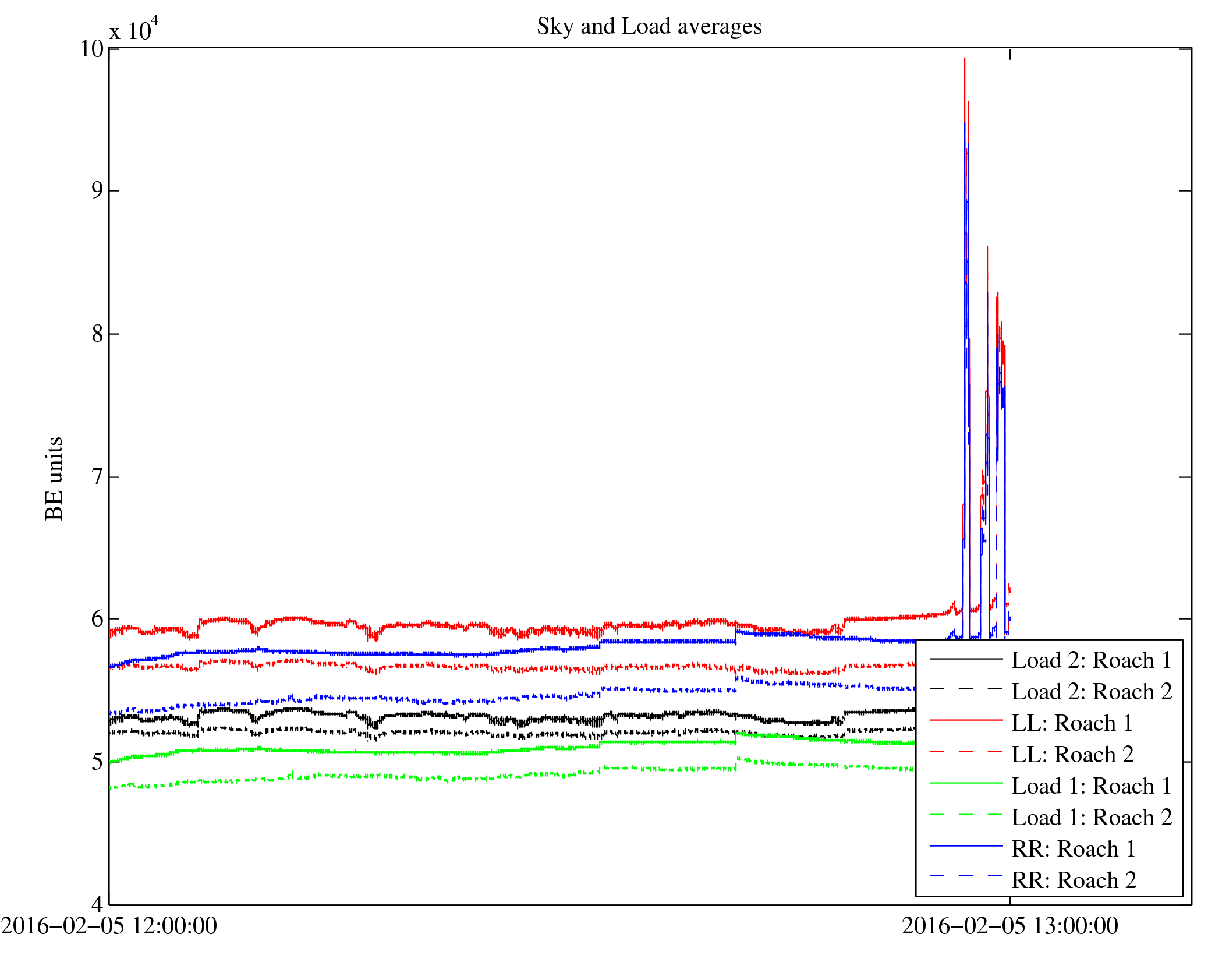Click 'RR: Roach 2' legend label
Screen dimensions: 1208x980
pos(1074,880)
